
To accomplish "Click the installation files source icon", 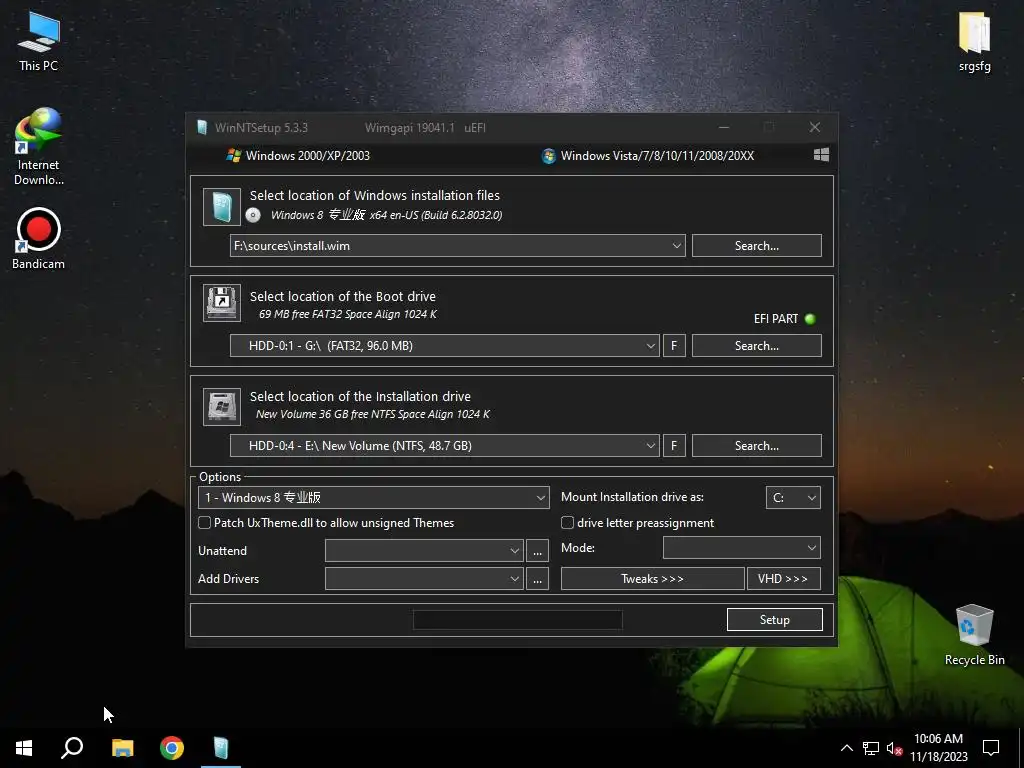I will (221, 207).
